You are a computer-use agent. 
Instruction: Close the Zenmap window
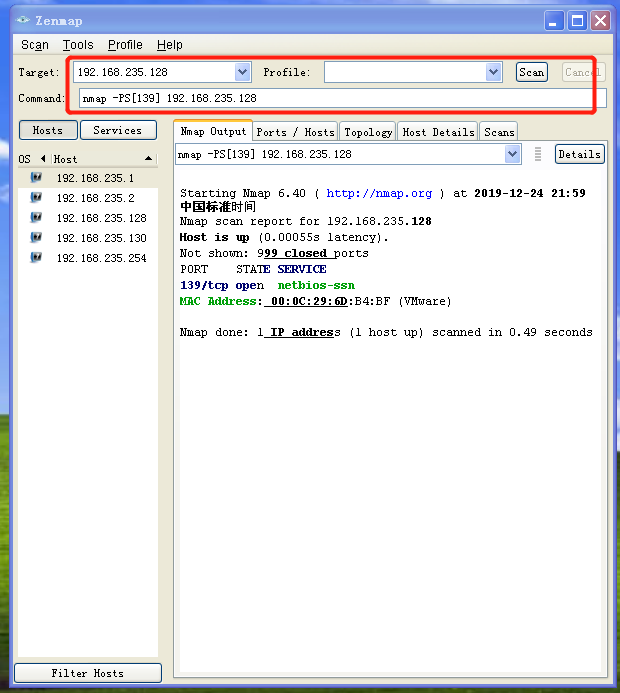point(601,20)
